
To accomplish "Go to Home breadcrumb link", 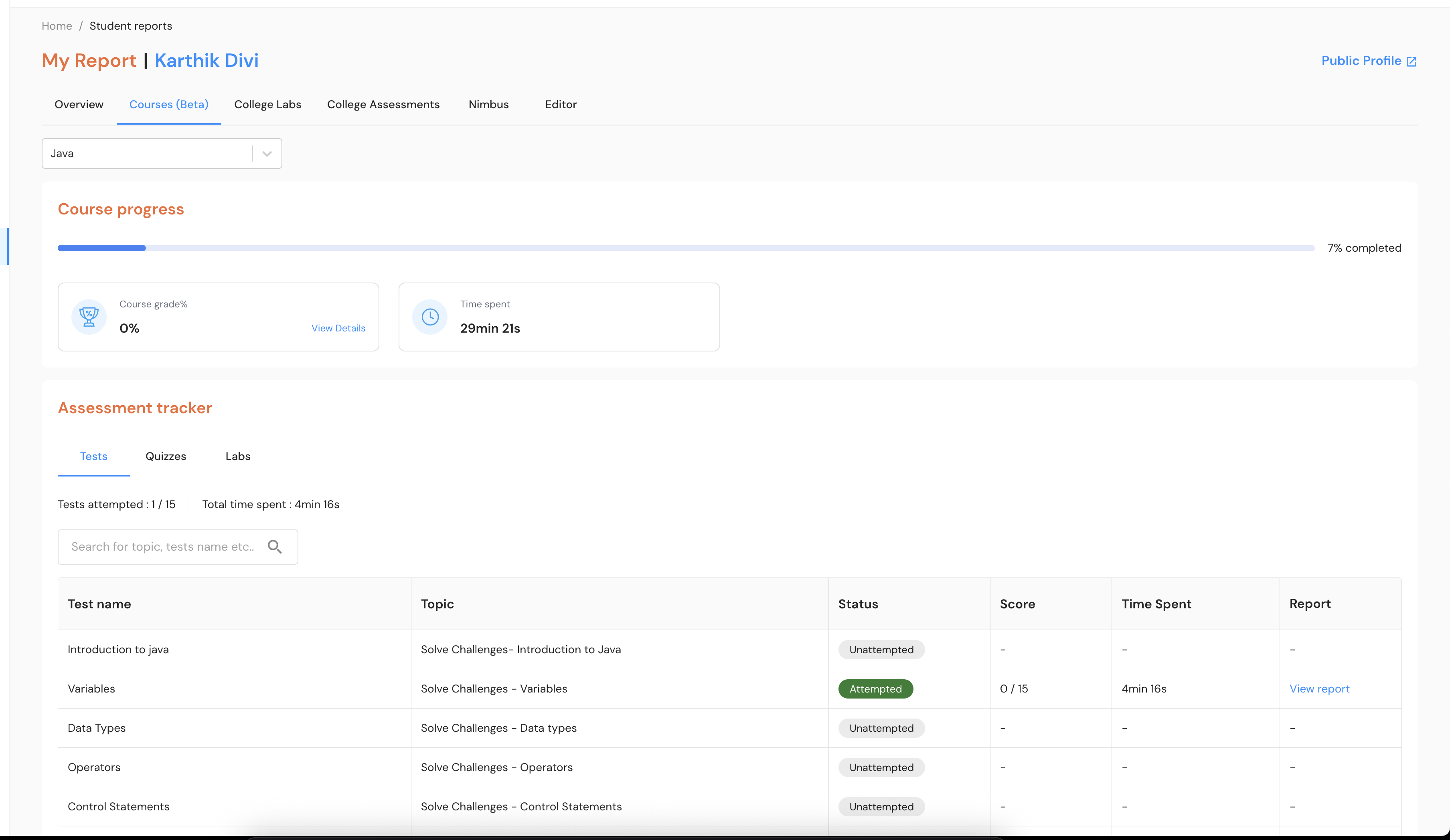I will pos(57,26).
